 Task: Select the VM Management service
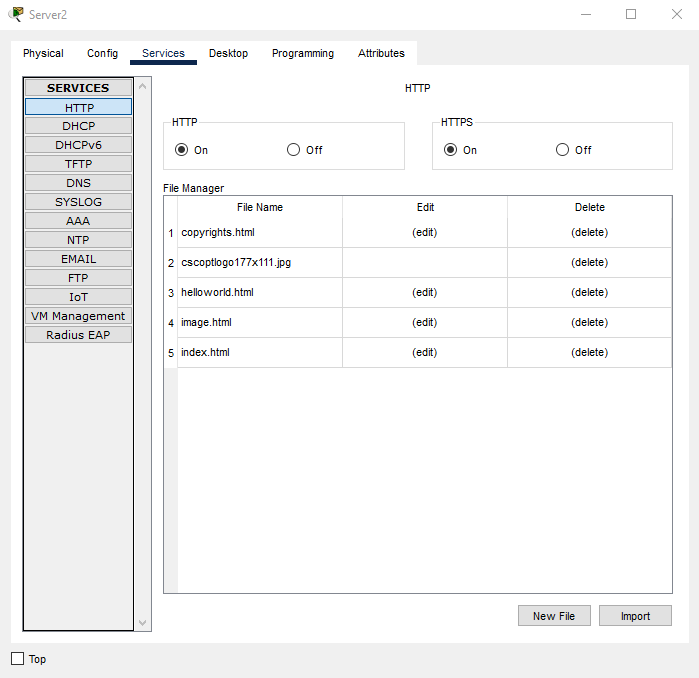pyautogui.click(x=78, y=316)
